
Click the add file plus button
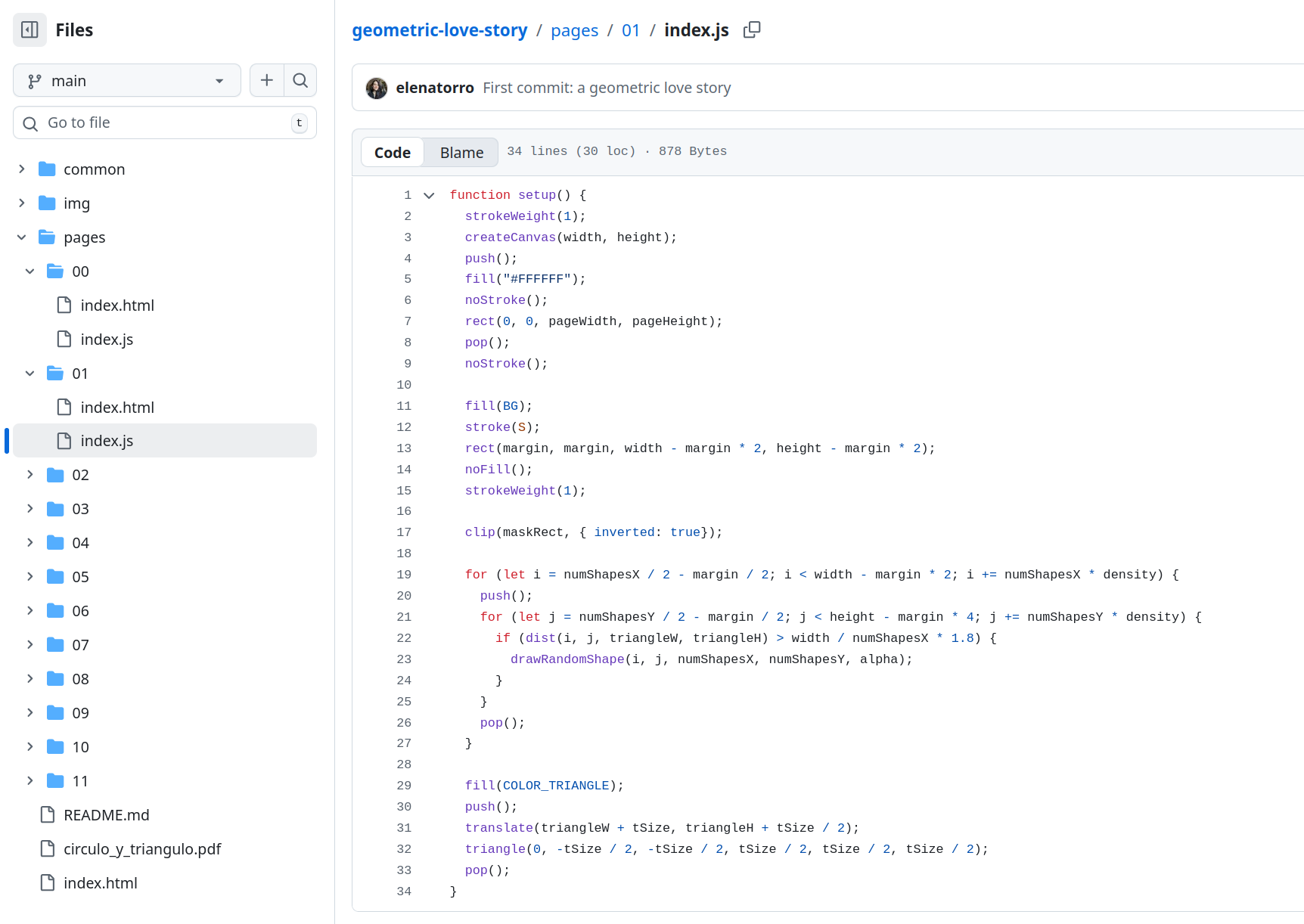pos(267,80)
